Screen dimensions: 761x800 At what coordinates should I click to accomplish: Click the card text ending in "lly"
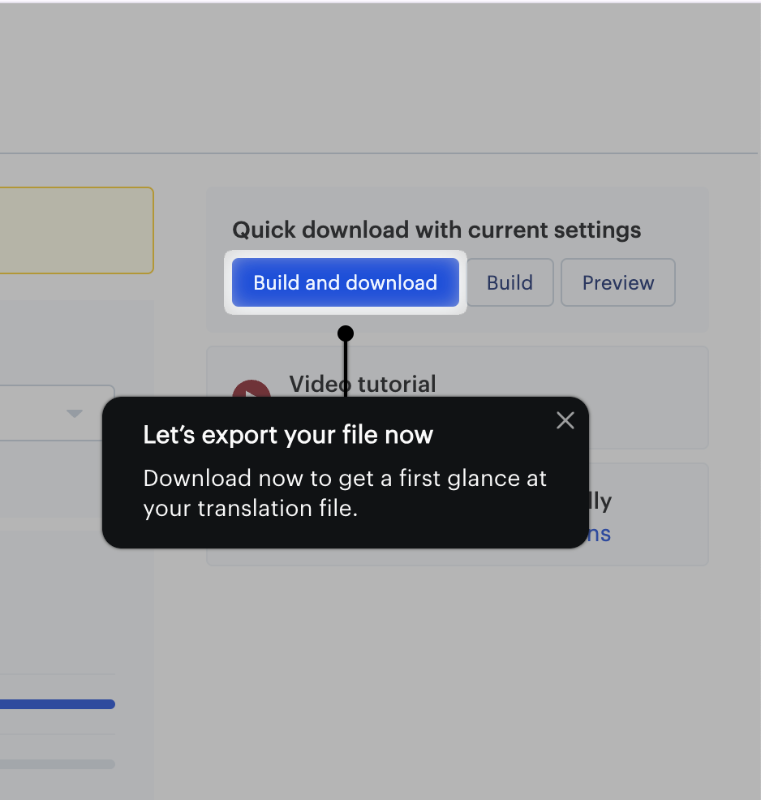pos(600,502)
